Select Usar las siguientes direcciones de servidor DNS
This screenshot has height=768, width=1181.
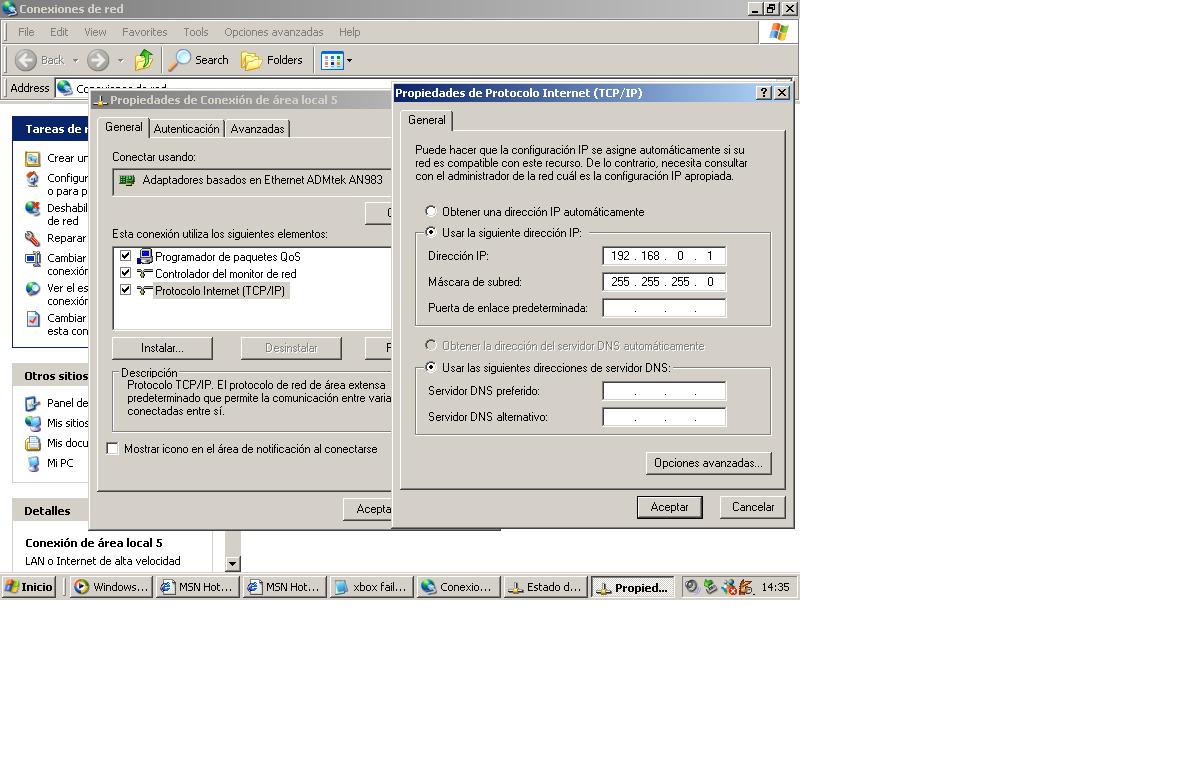[431, 367]
